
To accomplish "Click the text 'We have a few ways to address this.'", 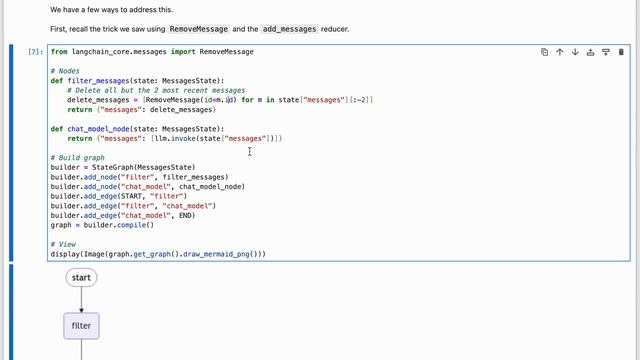I will pyautogui.click(x=111, y=9).
